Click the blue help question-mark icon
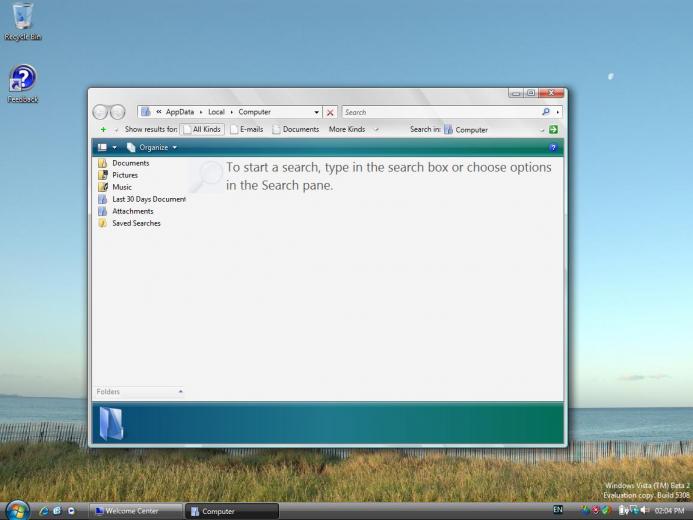The image size is (693, 520). (x=553, y=147)
